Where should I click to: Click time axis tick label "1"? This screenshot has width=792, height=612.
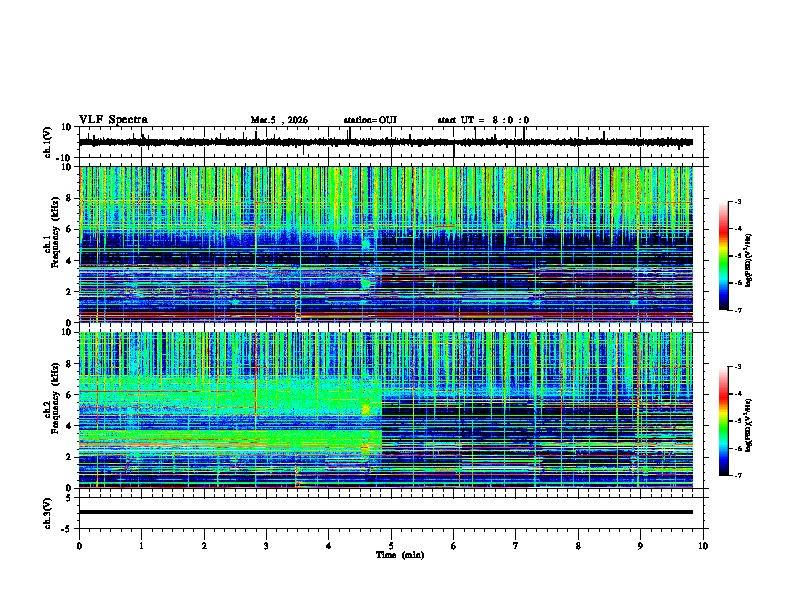(x=141, y=546)
